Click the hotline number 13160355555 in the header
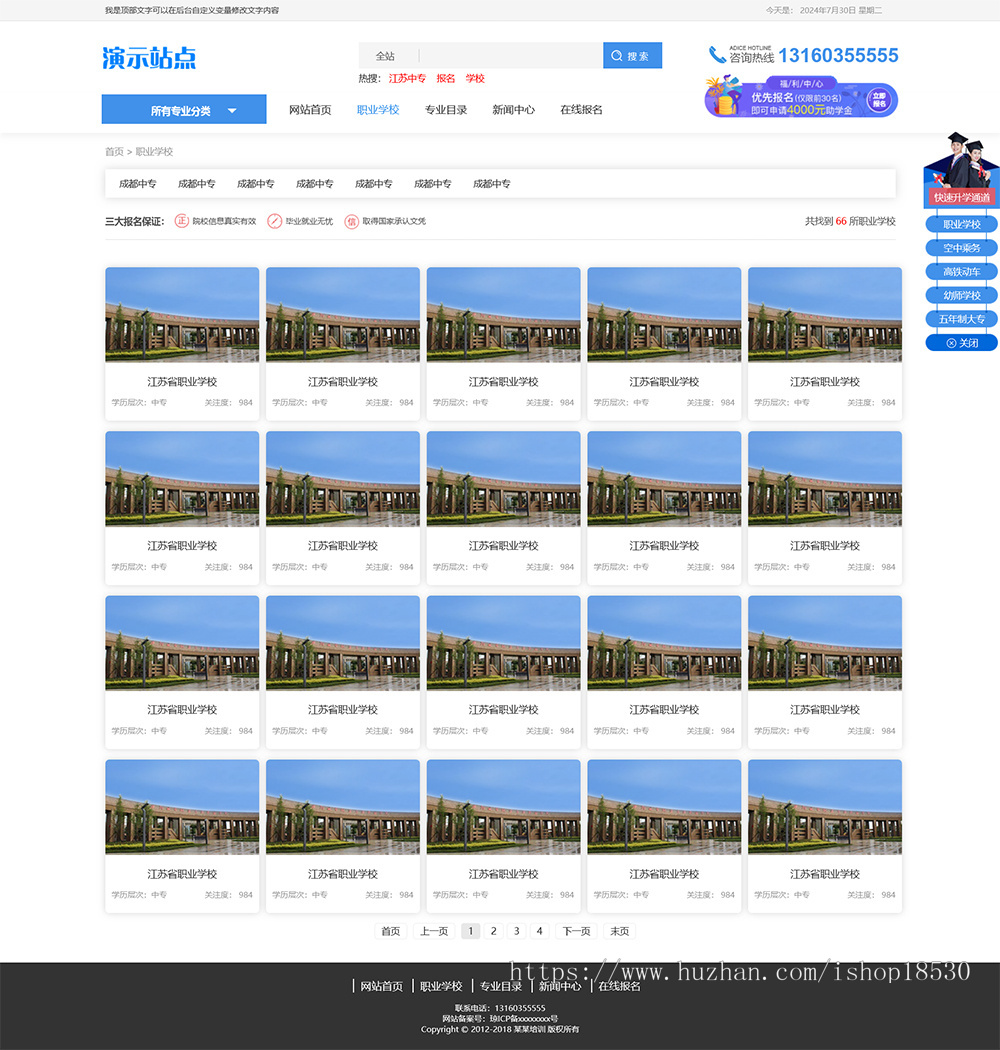Screen dimensions: 1000x1050 (x=838, y=56)
